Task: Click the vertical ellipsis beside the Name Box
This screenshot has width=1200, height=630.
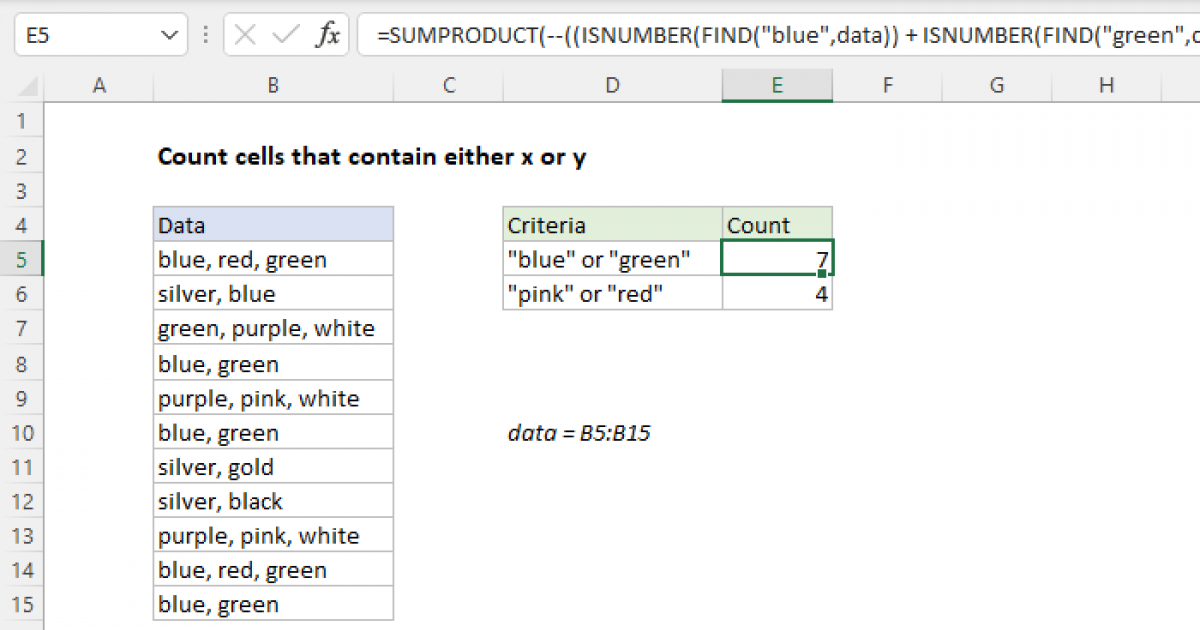Action: coord(205,34)
